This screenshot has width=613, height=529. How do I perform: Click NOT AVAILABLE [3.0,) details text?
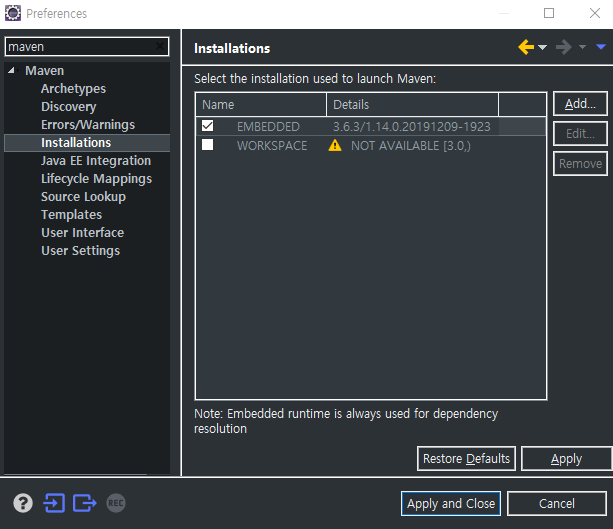tap(410, 145)
